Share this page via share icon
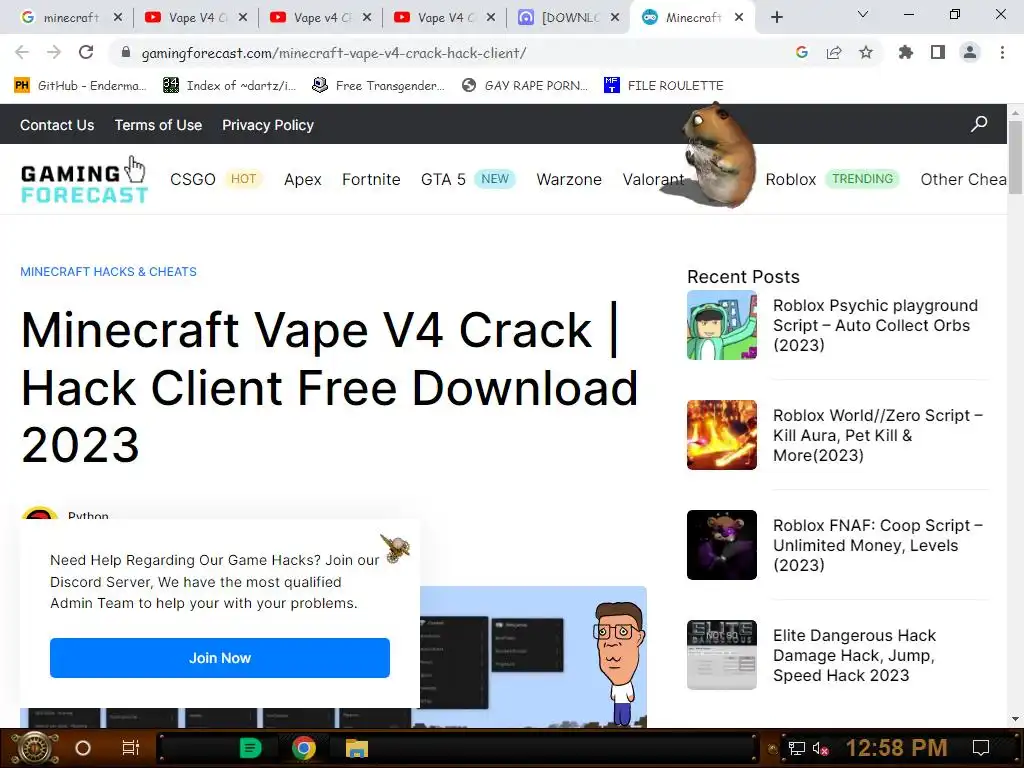 pos(834,52)
